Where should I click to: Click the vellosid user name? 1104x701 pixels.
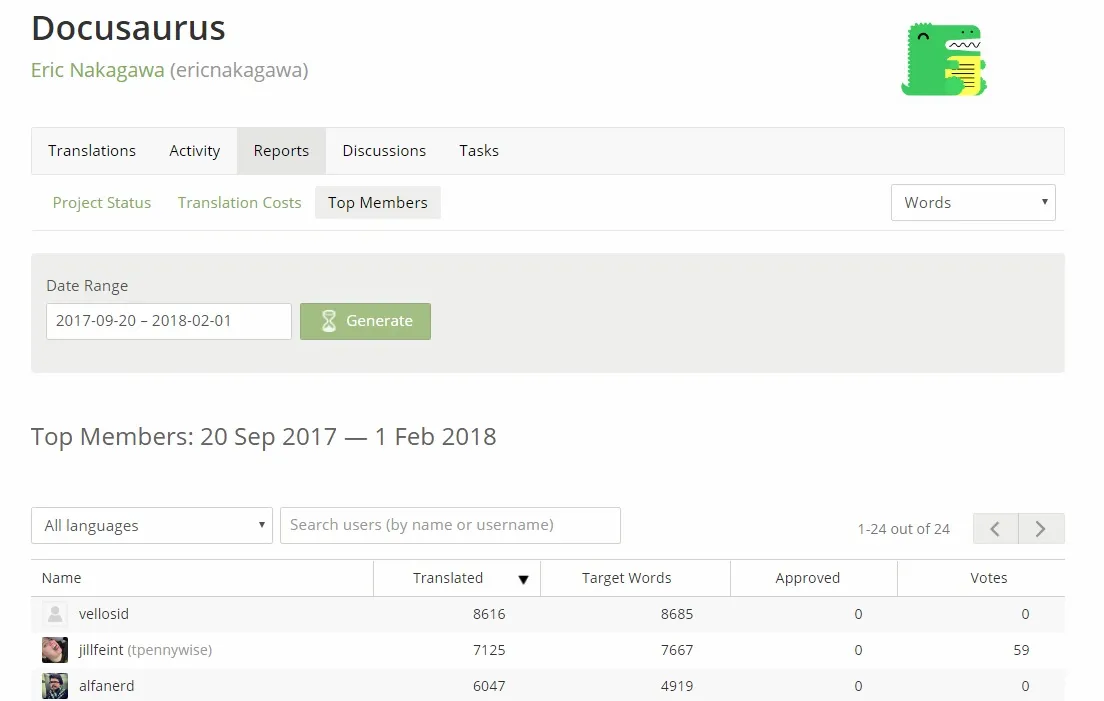pyautogui.click(x=104, y=614)
